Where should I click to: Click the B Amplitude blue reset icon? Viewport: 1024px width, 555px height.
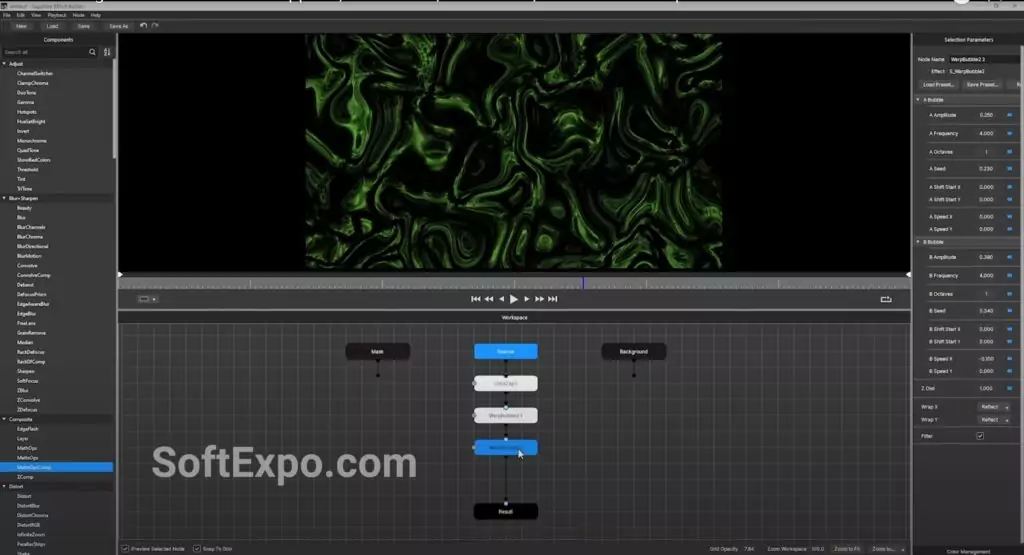click(x=1009, y=257)
